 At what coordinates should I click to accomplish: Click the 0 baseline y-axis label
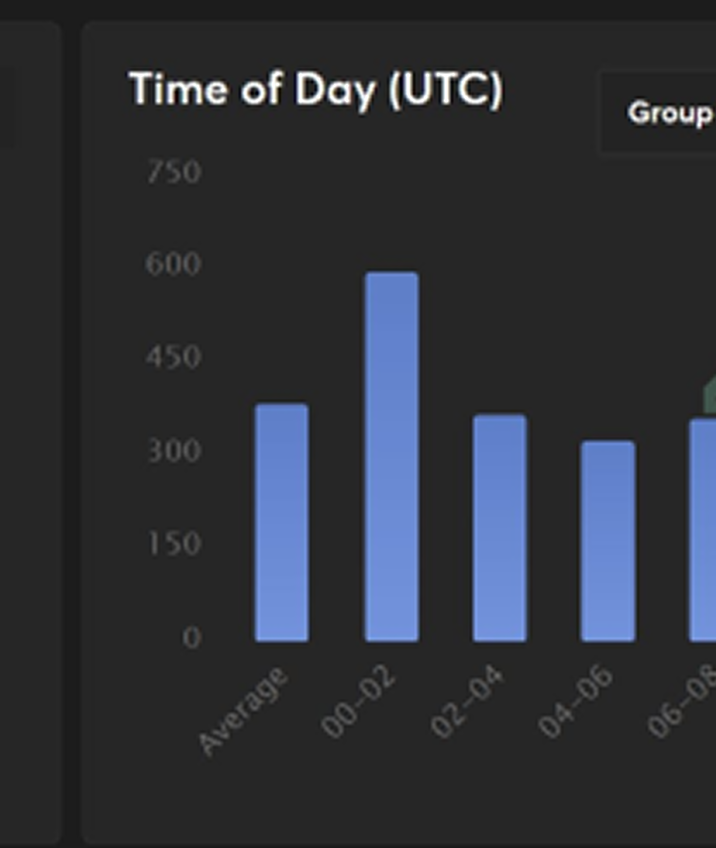coord(191,637)
